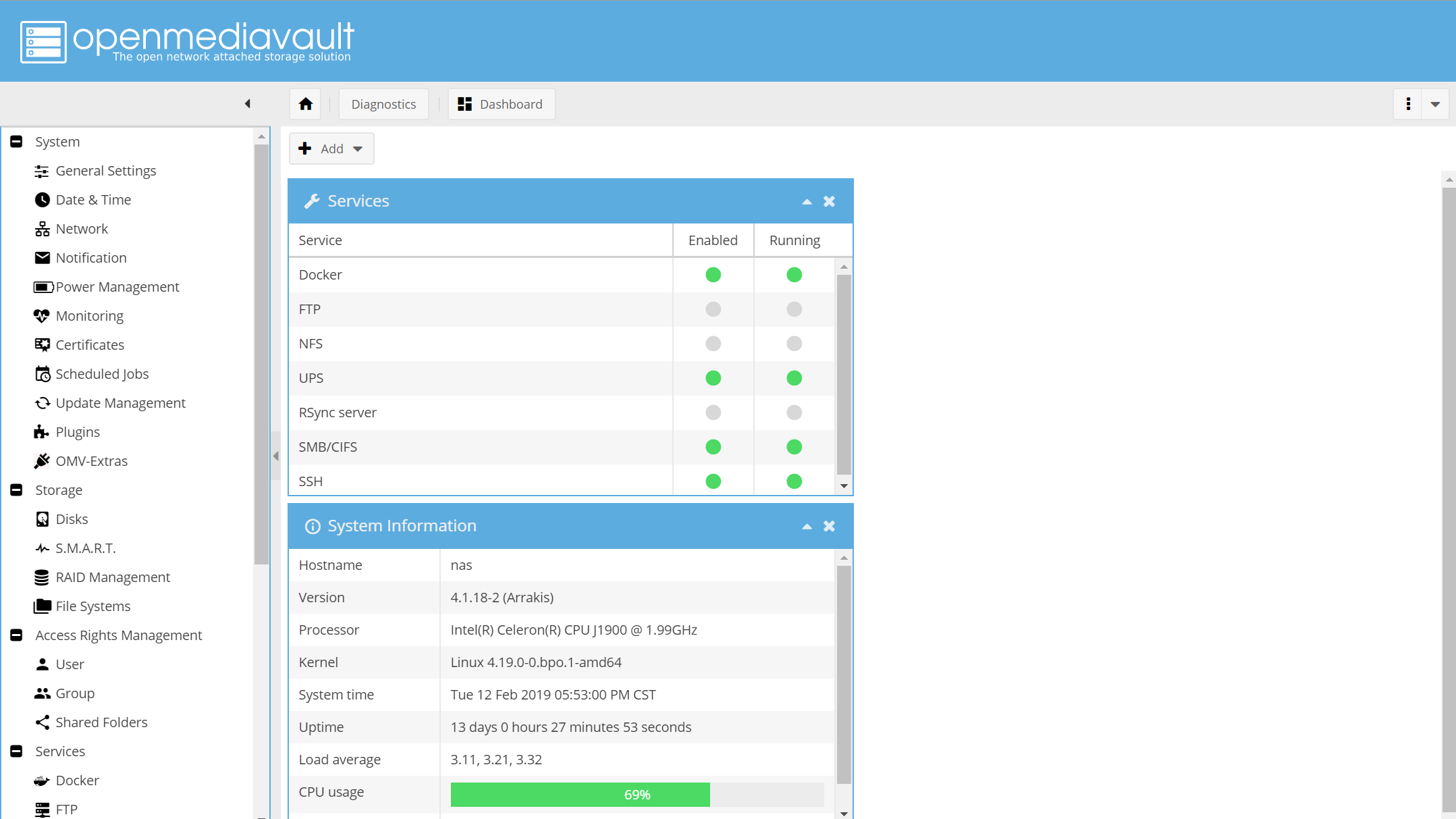Sort by the Service column header
The image size is (1456, 819).
481,240
